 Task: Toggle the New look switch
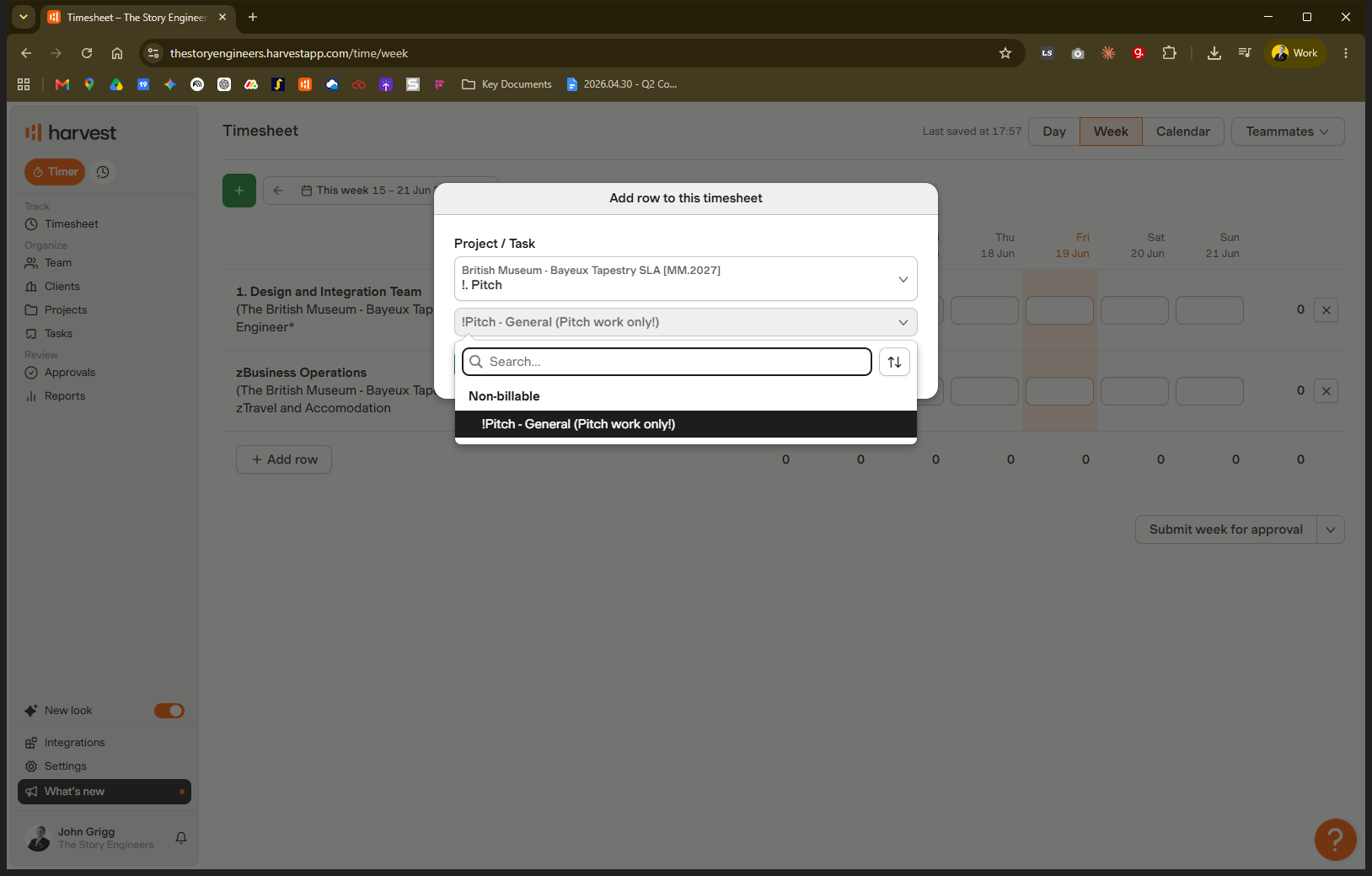(x=169, y=711)
